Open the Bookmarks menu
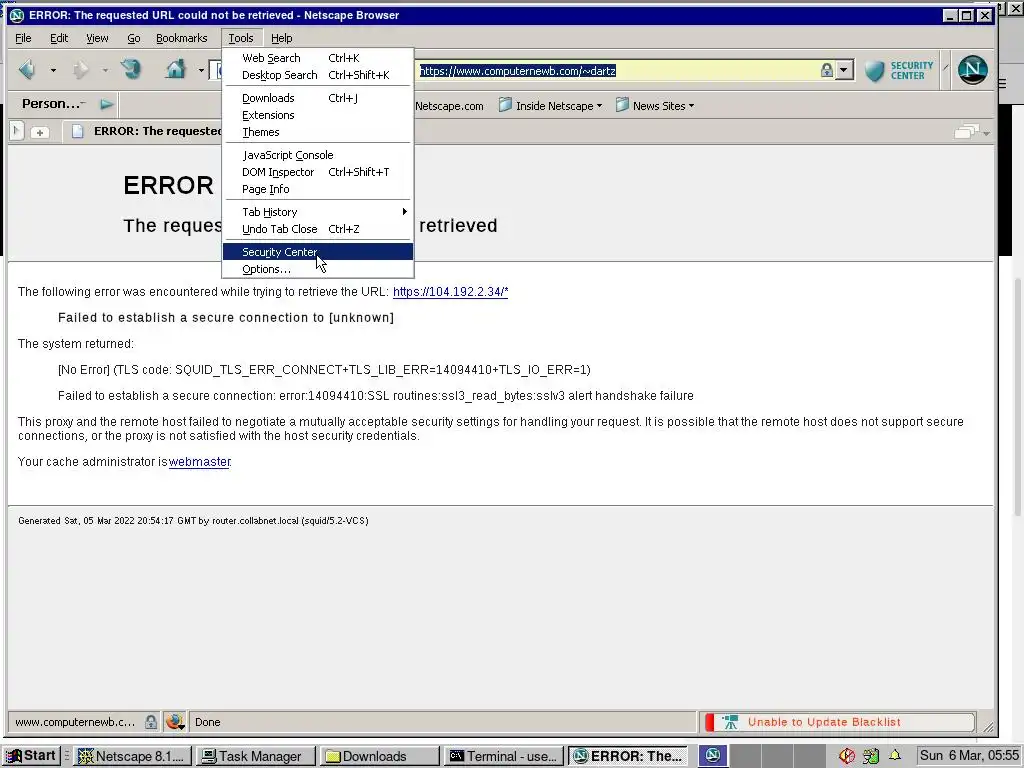Image resolution: width=1024 pixels, height=768 pixels. 182,38
